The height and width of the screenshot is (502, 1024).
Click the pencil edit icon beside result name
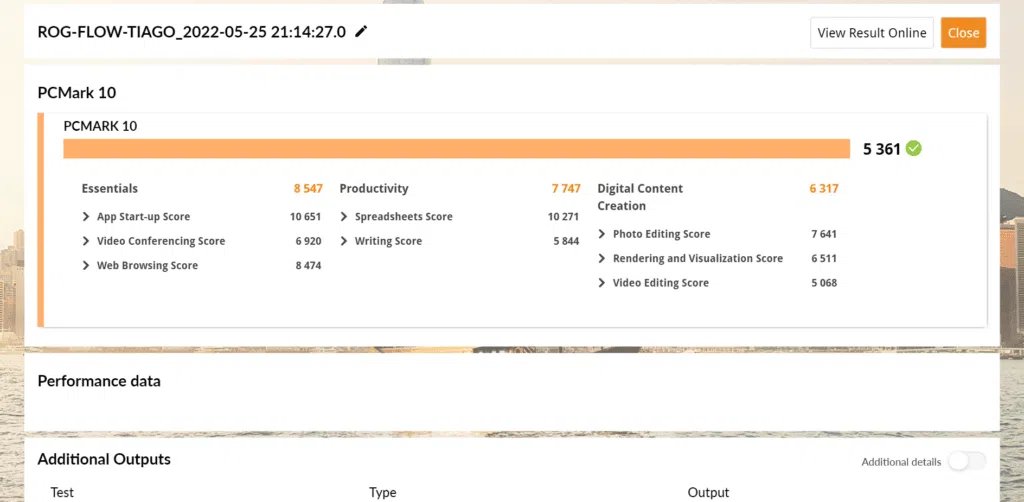point(361,32)
